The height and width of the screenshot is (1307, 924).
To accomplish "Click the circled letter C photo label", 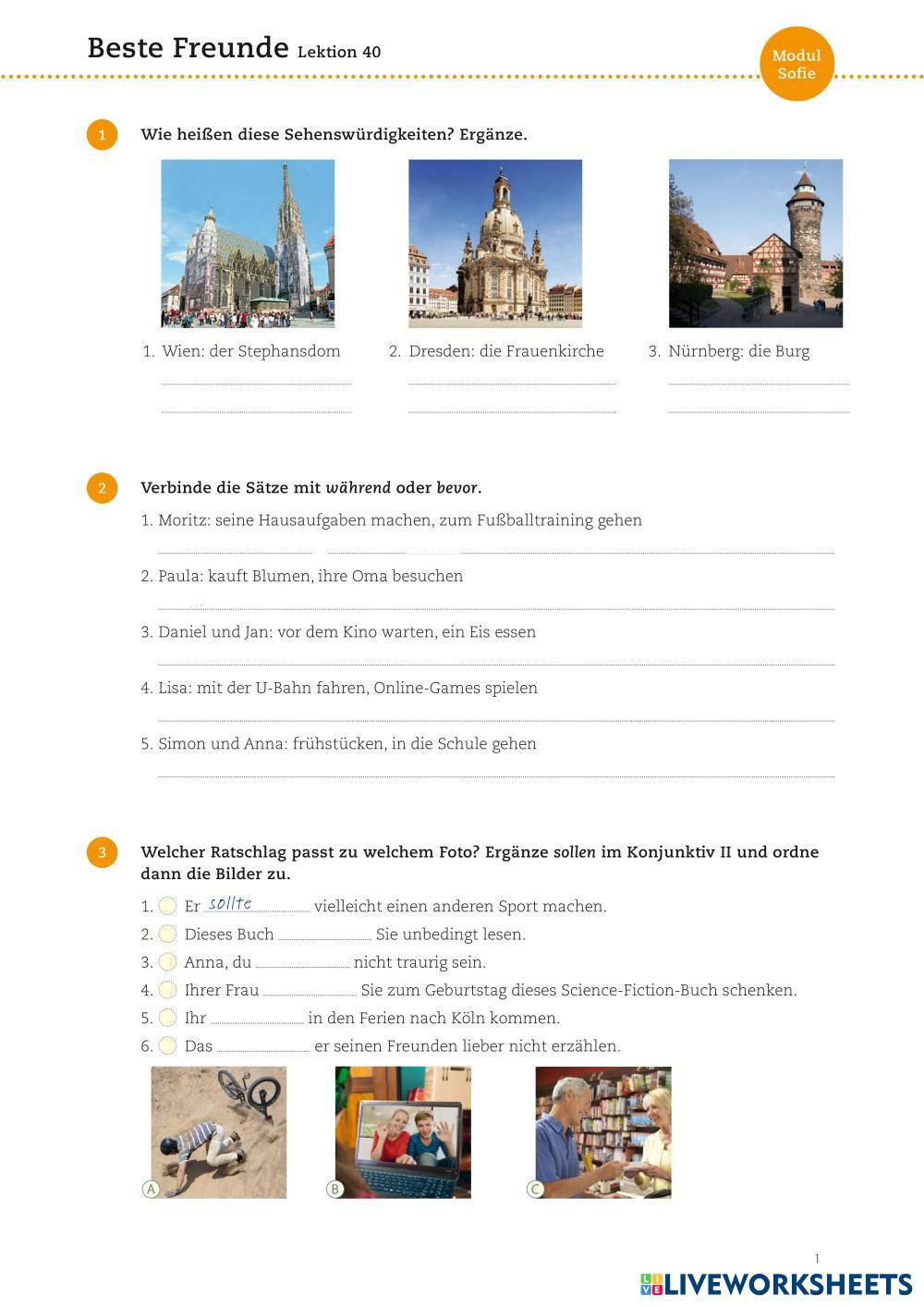I will [x=535, y=1189].
